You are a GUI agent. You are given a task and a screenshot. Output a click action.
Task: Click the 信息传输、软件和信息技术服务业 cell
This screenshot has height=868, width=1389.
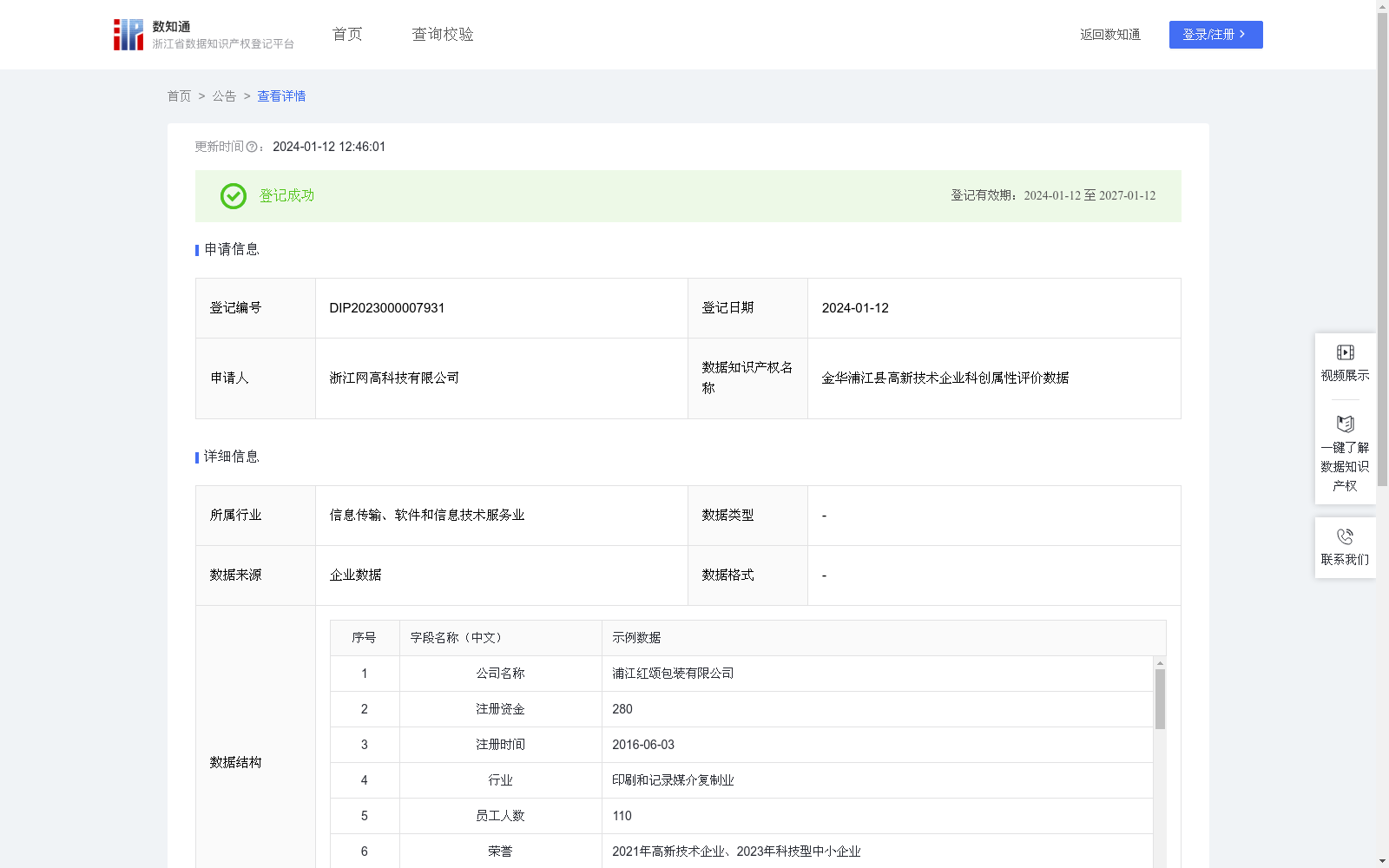pos(501,516)
